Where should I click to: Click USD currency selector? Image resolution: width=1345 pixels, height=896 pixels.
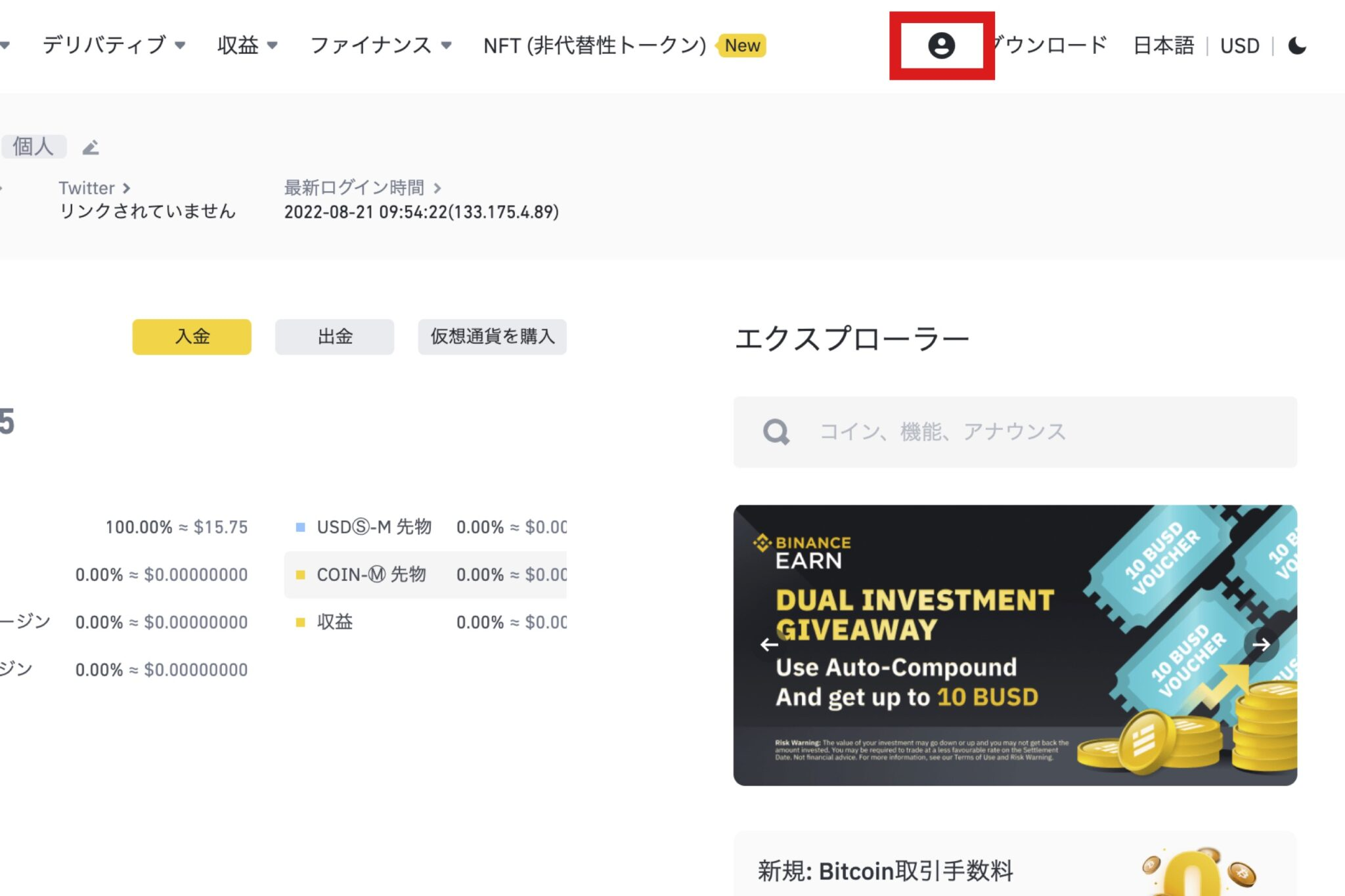(1242, 45)
